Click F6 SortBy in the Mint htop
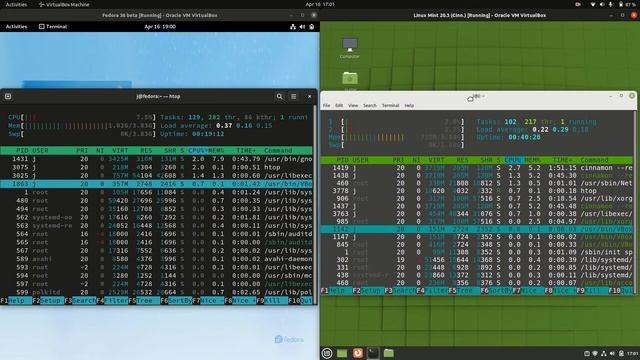Viewport: 640px width, 360px height. (x=496, y=291)
